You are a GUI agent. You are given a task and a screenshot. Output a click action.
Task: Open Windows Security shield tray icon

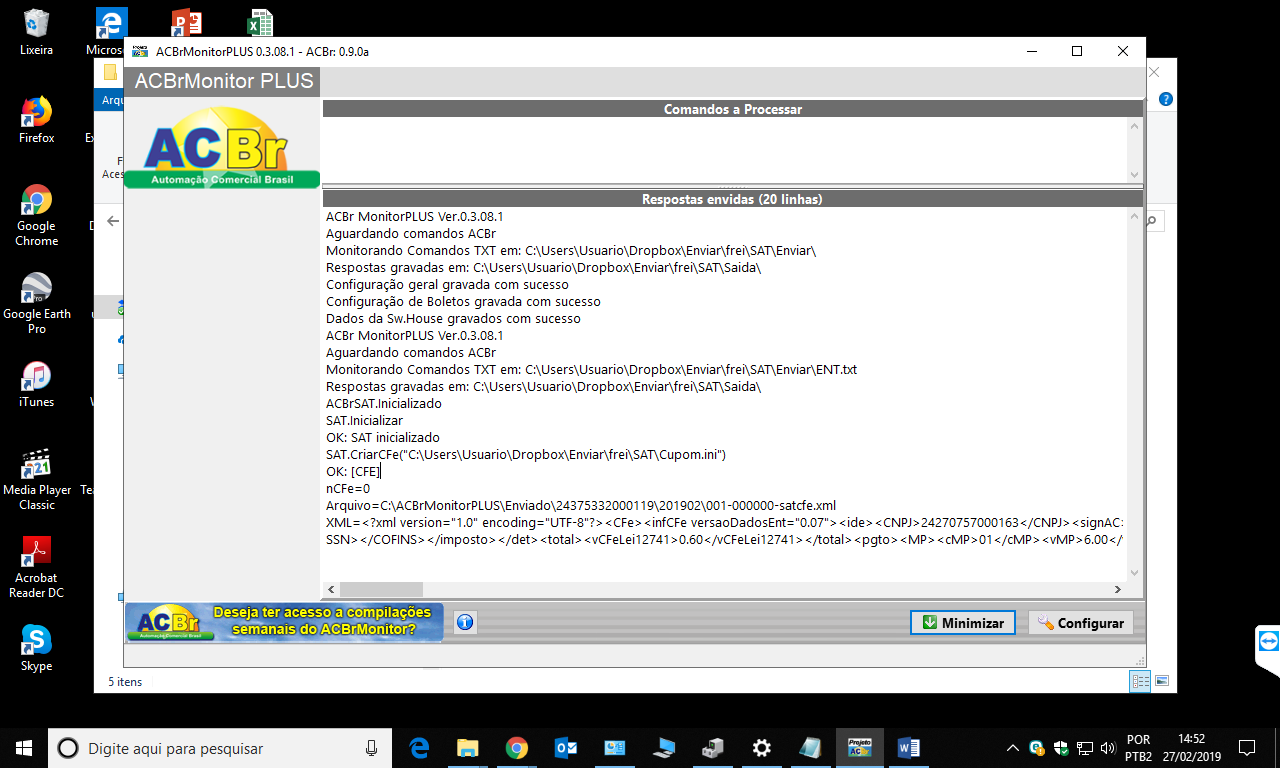pos(1060,748)
